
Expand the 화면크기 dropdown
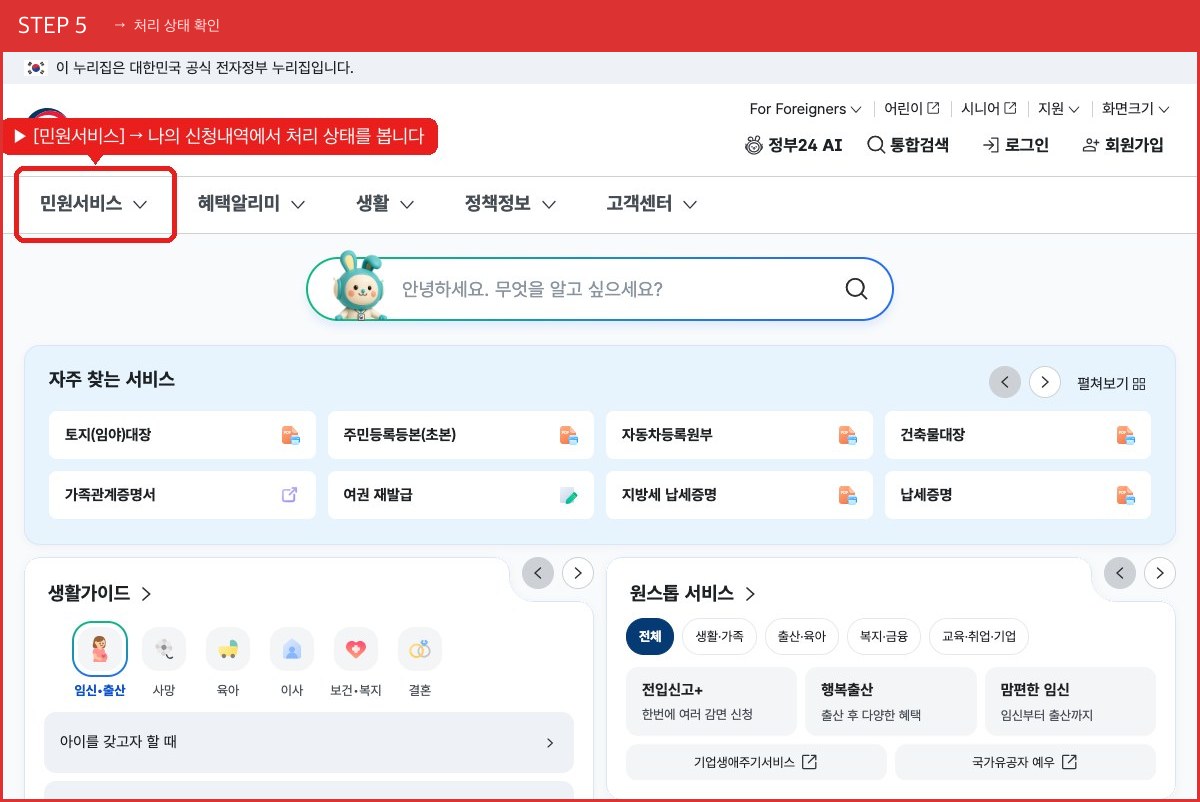(1136, 108)
